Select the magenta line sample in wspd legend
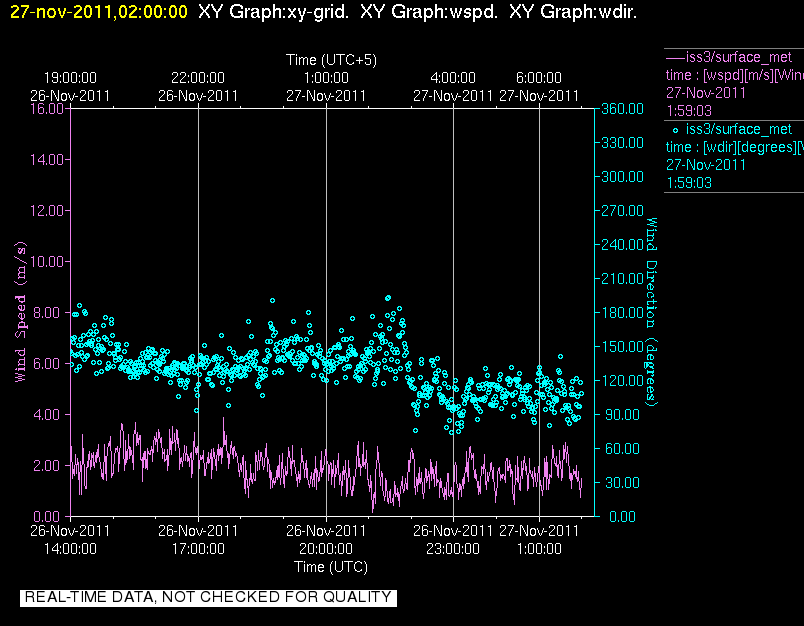This screenshot has height=626, width=804. point(675,58)
